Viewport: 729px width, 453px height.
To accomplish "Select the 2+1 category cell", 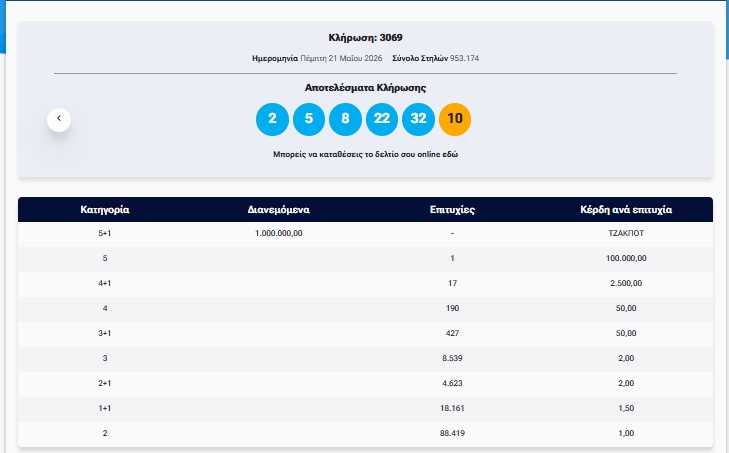I will 105,383.
